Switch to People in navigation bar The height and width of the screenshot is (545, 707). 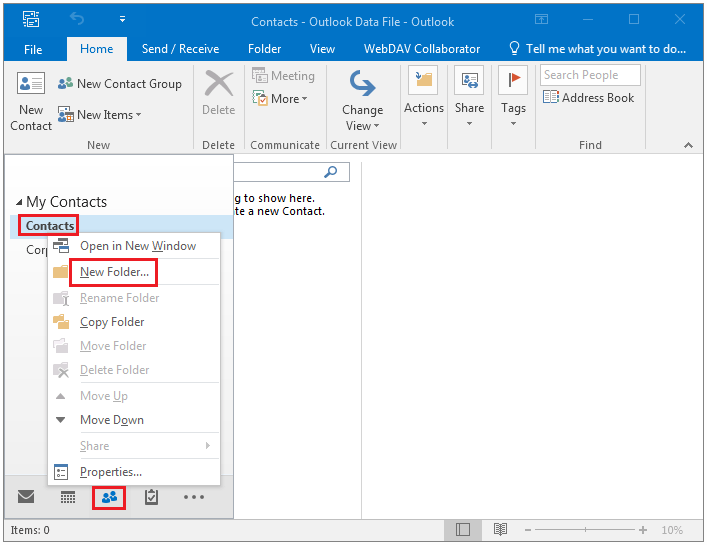(109, 497)
